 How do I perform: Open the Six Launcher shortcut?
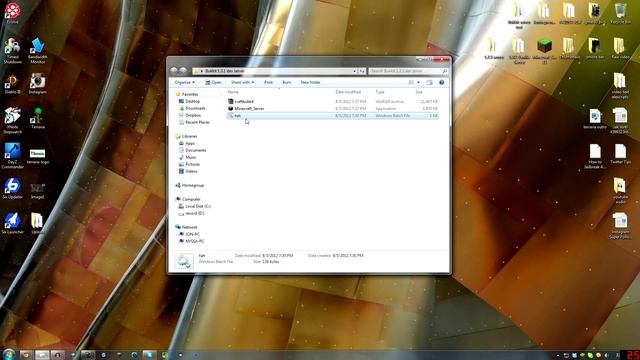12,223
